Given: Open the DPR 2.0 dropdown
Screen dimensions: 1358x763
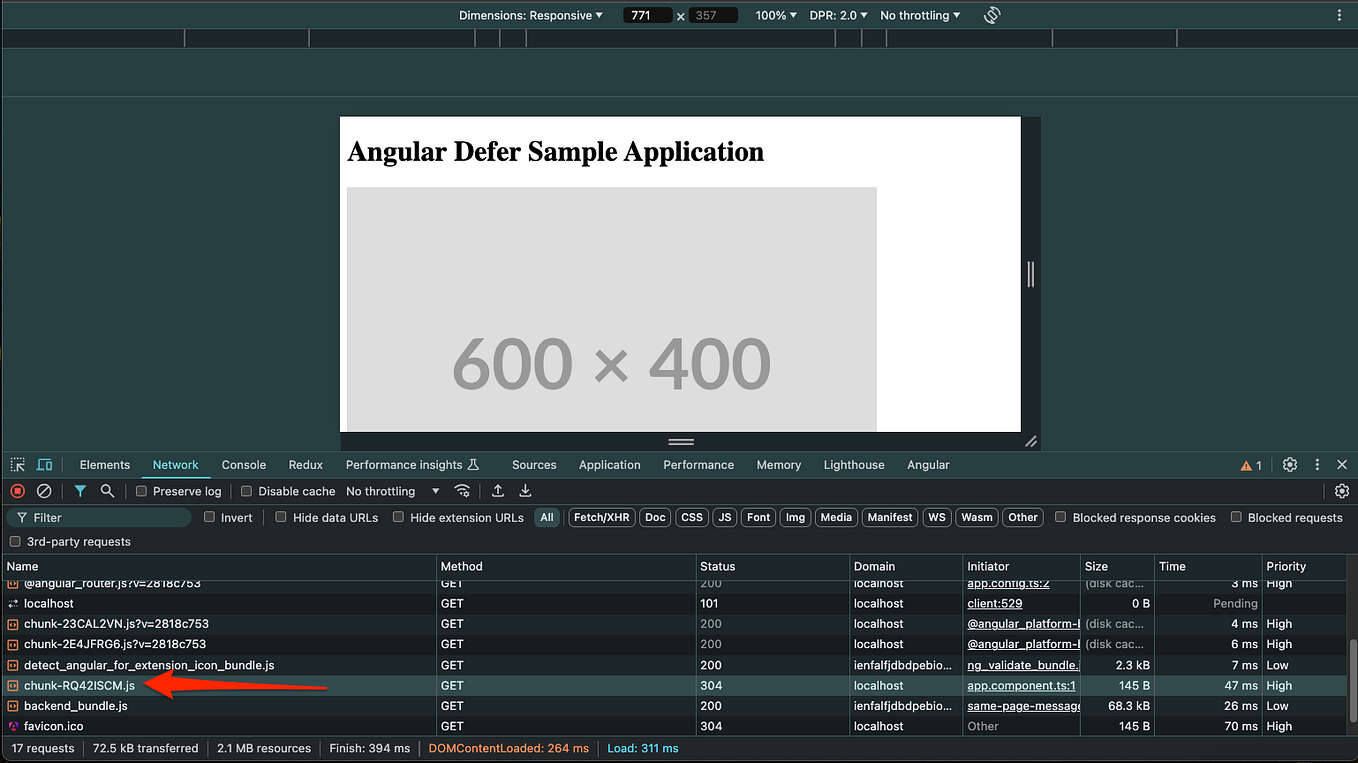Looking at the screenshot, I should click(x=838, y=14).
